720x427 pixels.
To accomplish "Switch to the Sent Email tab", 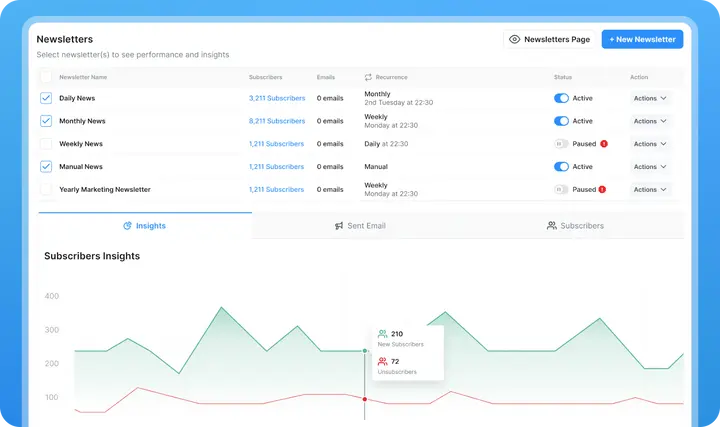I will (x=360, y=225).
